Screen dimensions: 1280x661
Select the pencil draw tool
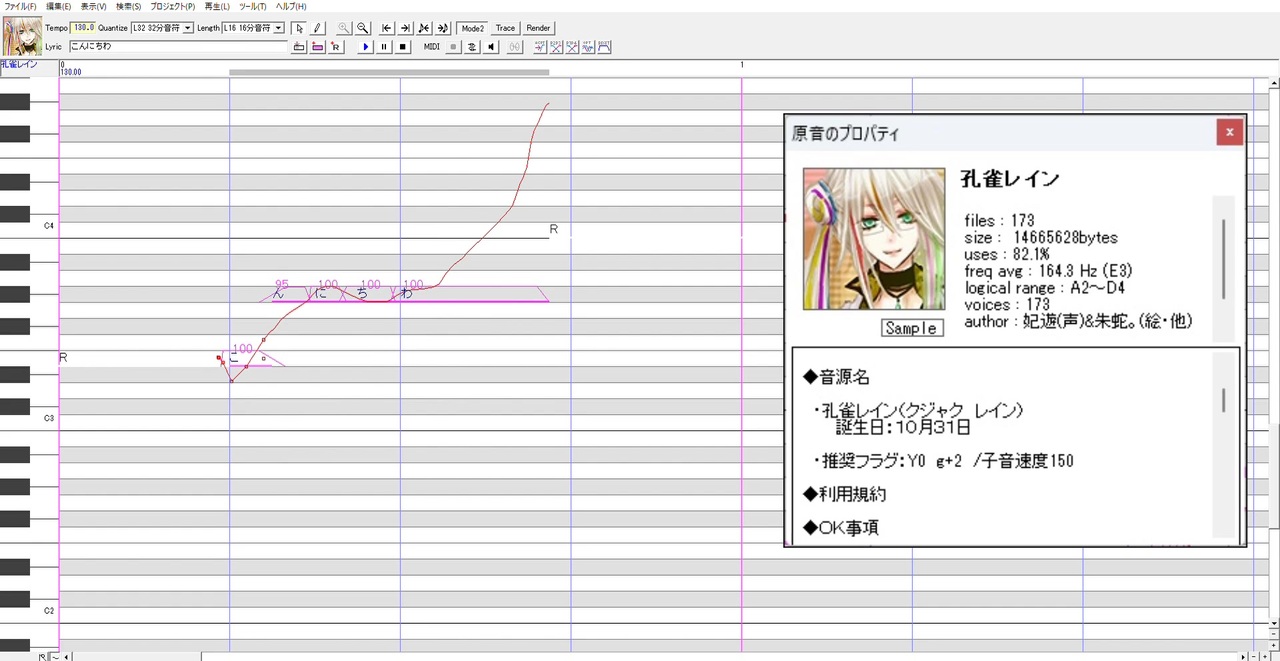(x=317, y=28)
